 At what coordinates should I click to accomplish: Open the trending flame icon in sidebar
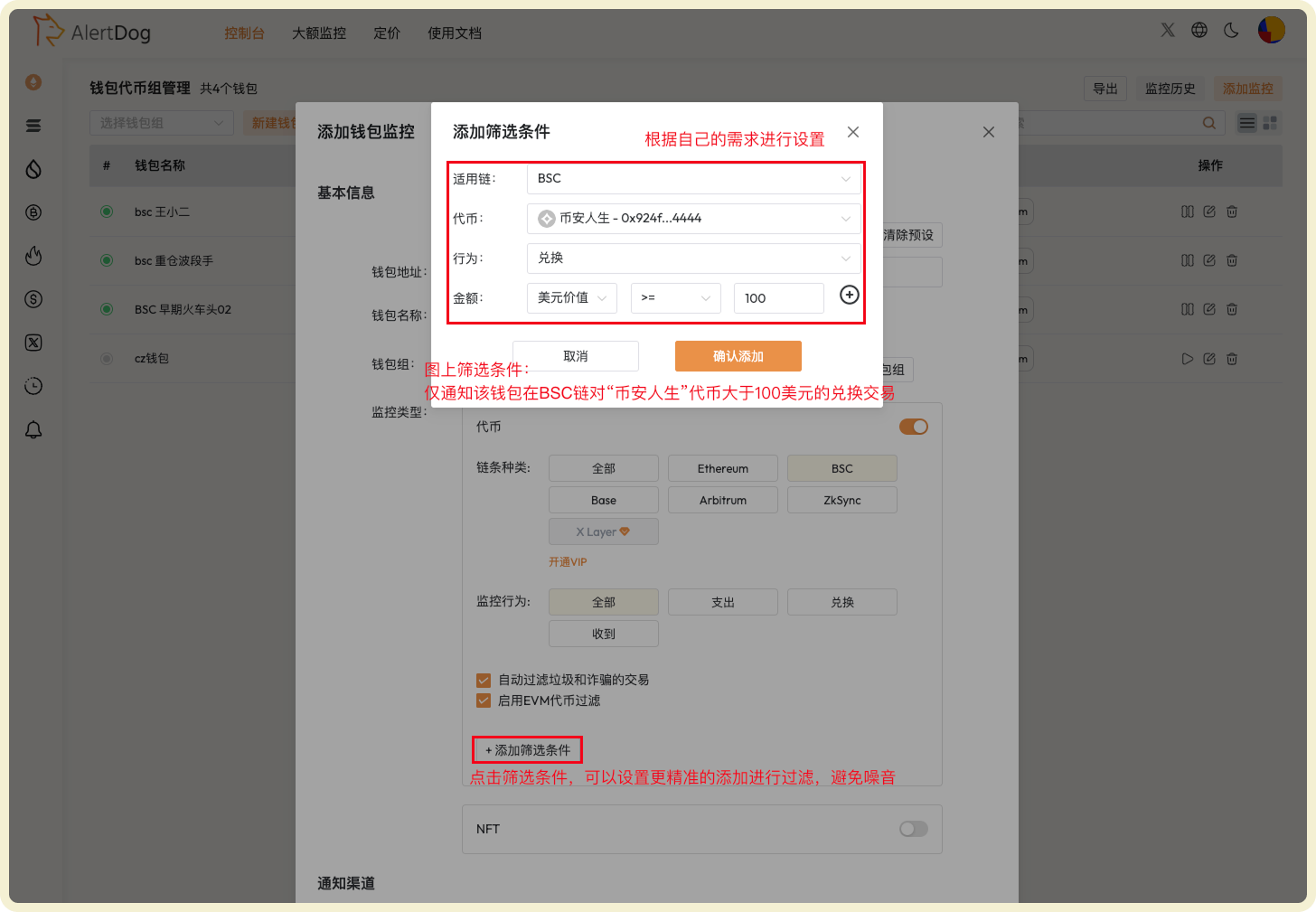pyautogui.click(x=33, y=256)
